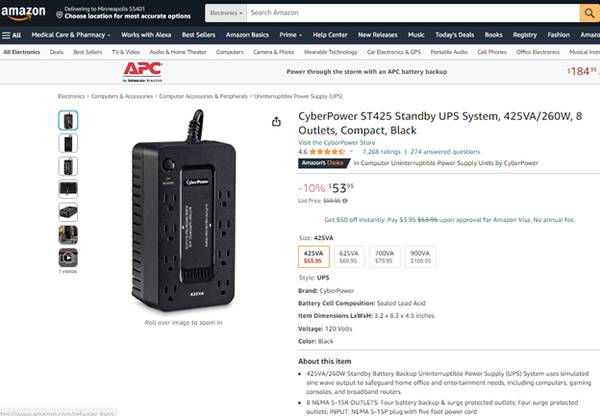Open the All hamburger menu

pos(12,34)
